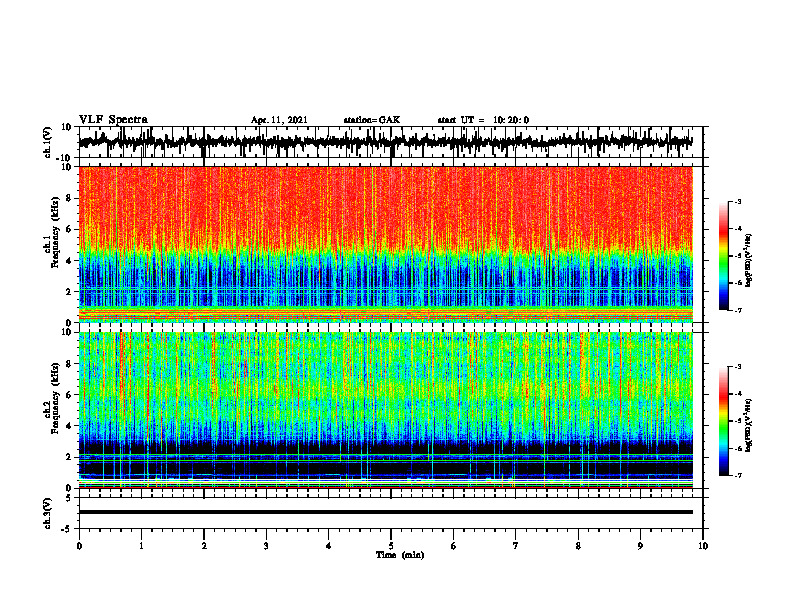
Task: Click the "VLF Spectra" plot title
Action: point(113,119)
